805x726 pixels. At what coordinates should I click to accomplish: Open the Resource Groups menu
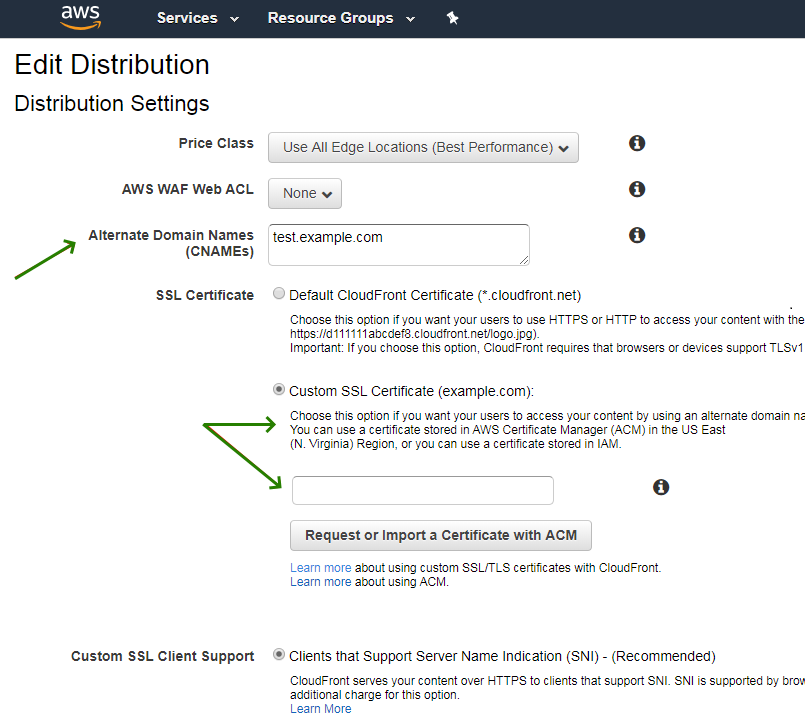tap(341, 18)
